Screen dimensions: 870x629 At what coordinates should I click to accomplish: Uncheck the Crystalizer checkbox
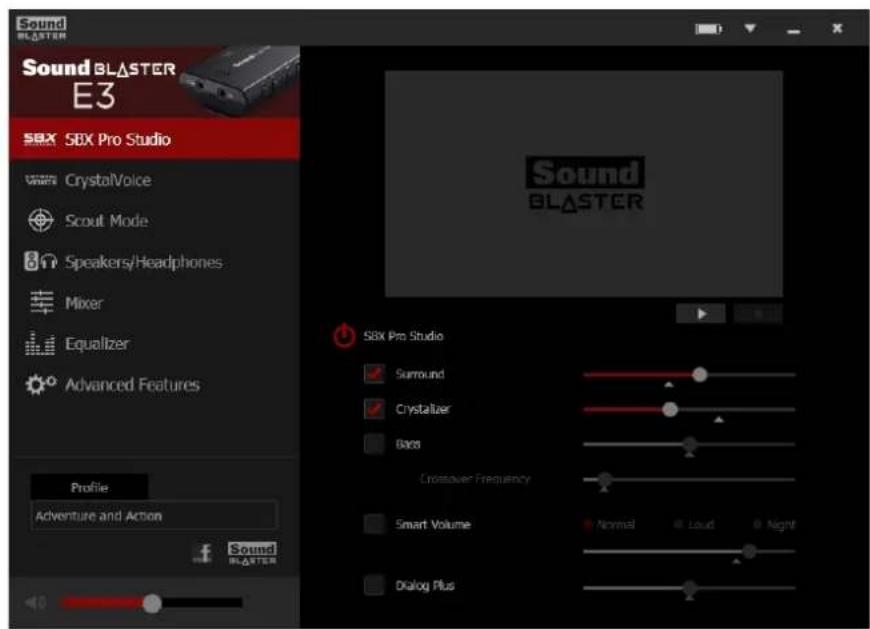[374, 409]
